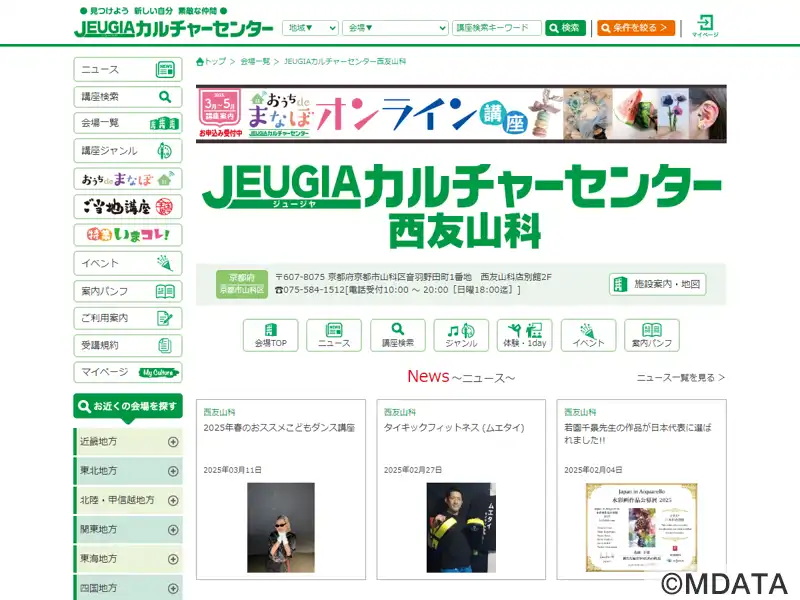800x600 pixels.
Task: Click the 体験・1day icon button
Action: (x=524, y=335)
